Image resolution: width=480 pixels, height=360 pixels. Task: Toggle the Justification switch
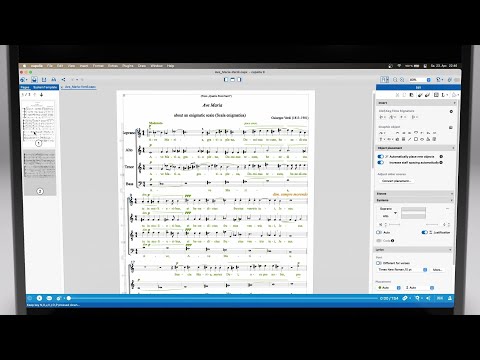pyautogui.click(x=424, y=232)
